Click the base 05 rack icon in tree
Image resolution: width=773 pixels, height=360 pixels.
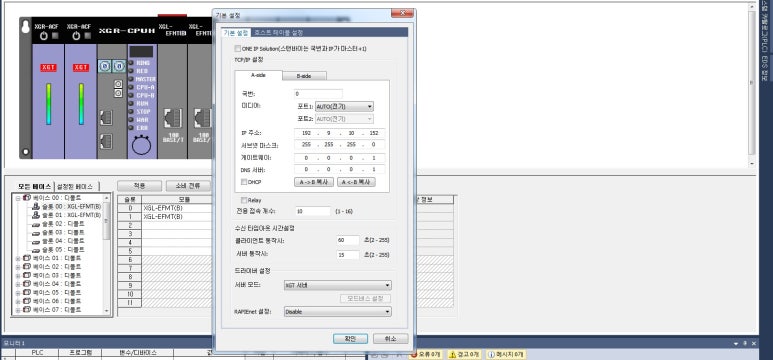click(x=27, y=292)
